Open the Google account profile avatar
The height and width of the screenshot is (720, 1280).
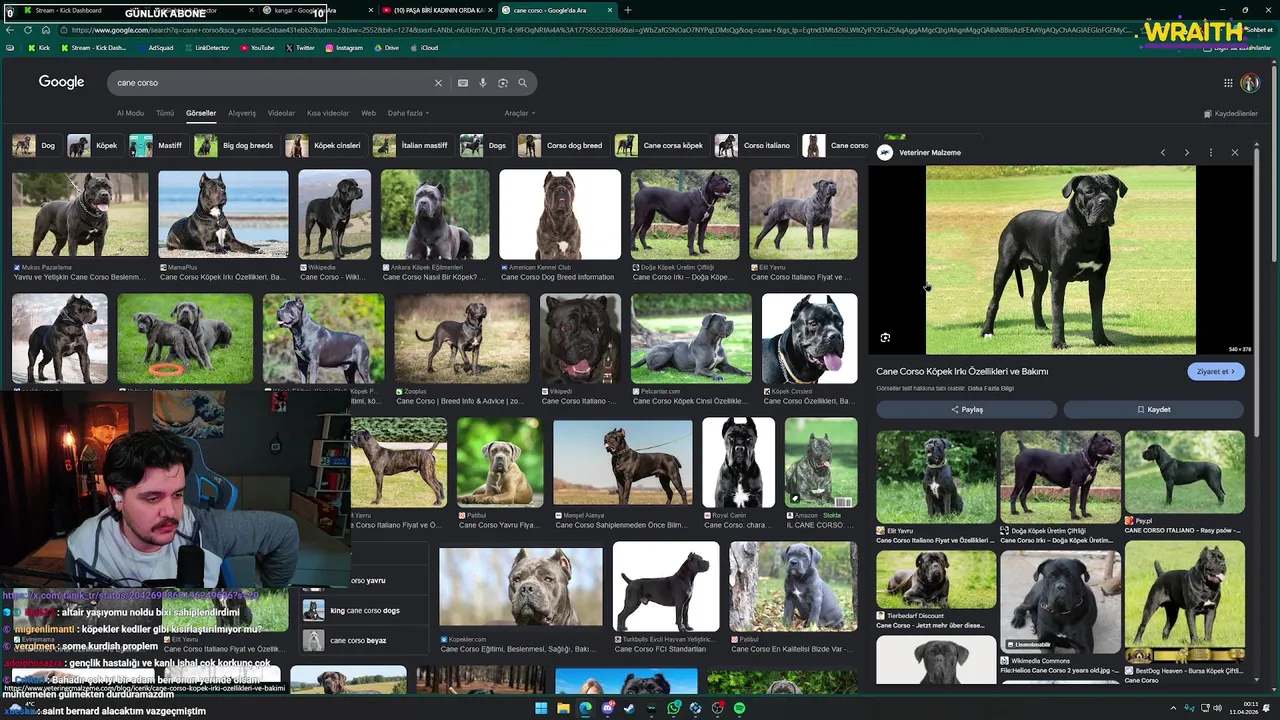[x=1250, y=83]
